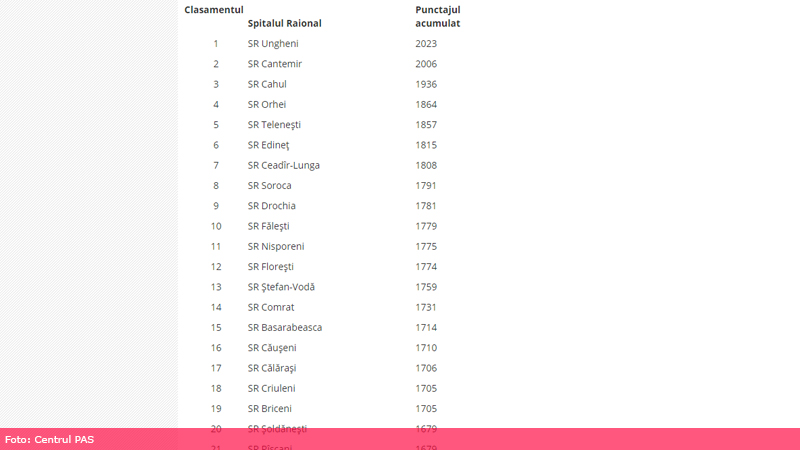
Task: Select the SR Ceadîr-Lunga row
Action: point(284,165)
